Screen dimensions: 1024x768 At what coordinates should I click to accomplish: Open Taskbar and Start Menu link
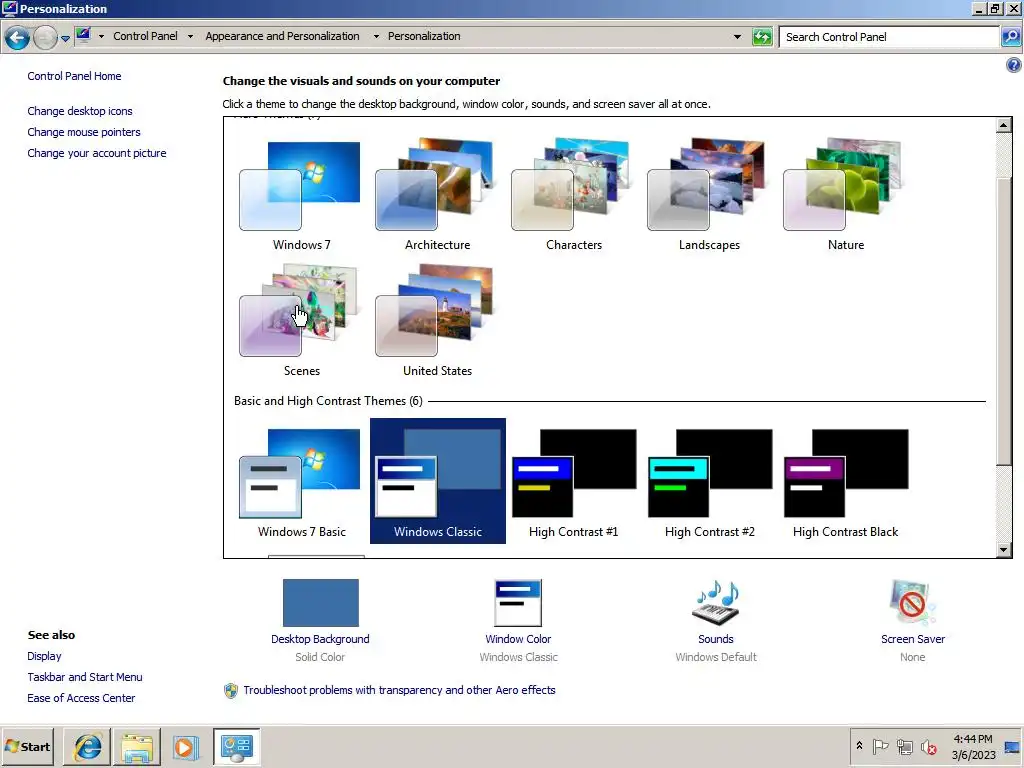tap(85, 677)
